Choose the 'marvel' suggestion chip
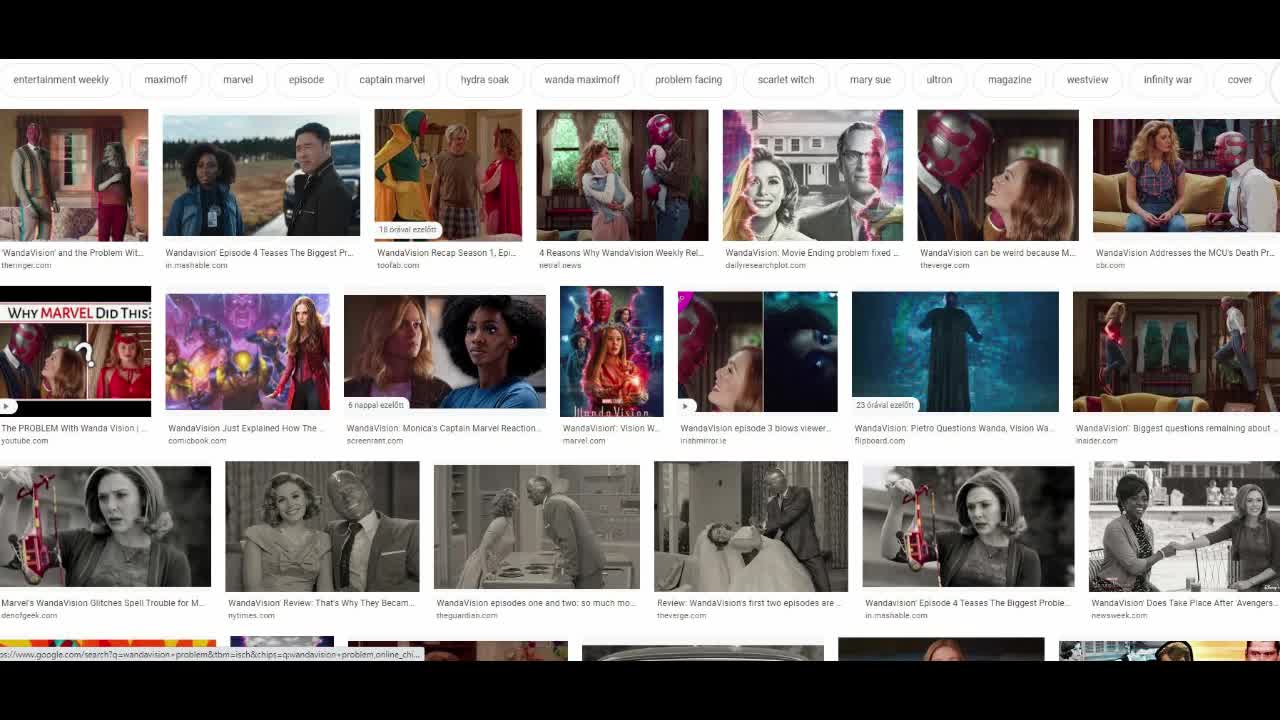This screenshot has height=720, width=1280. [238, 80]
